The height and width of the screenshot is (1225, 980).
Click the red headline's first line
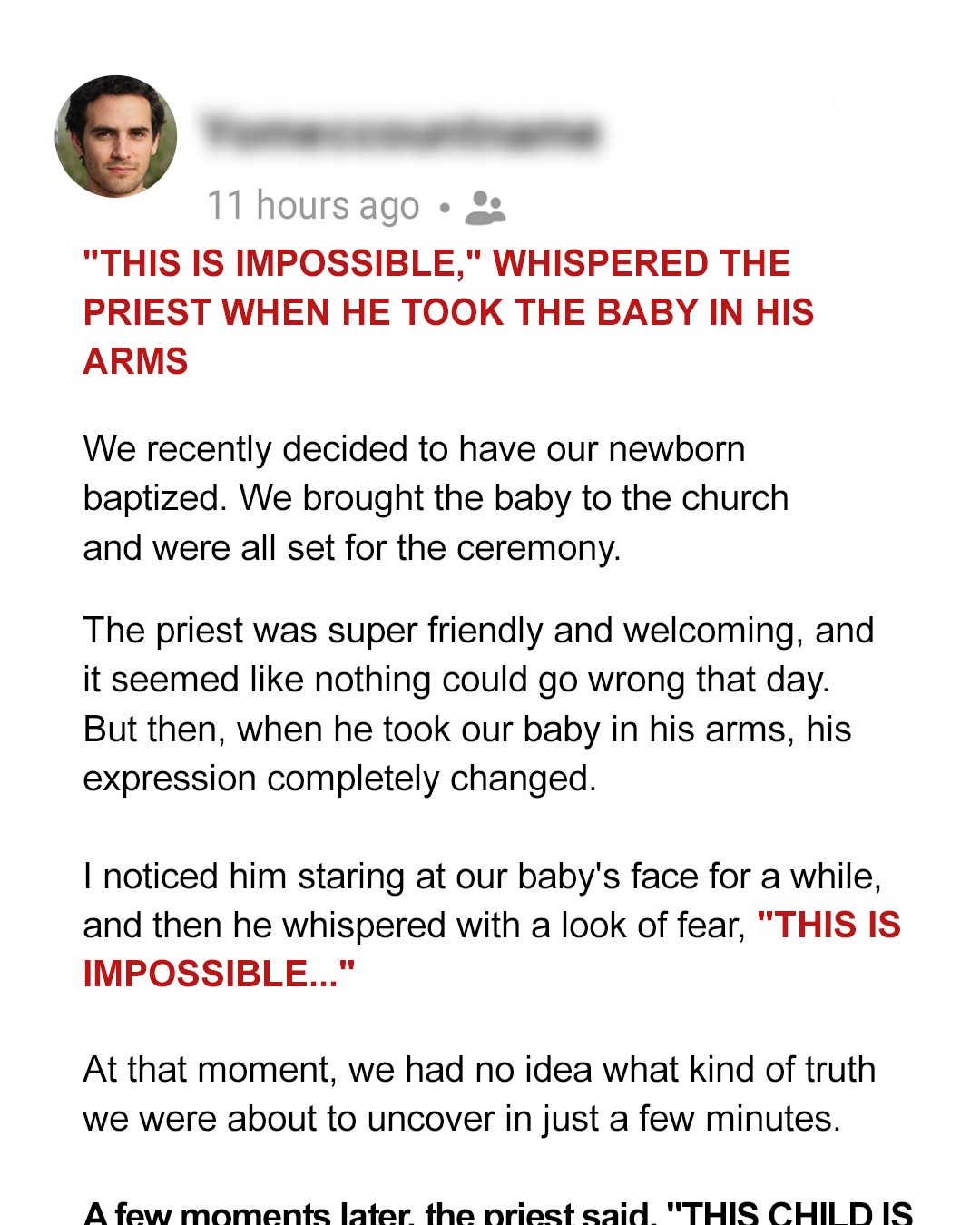click(436, 264)
